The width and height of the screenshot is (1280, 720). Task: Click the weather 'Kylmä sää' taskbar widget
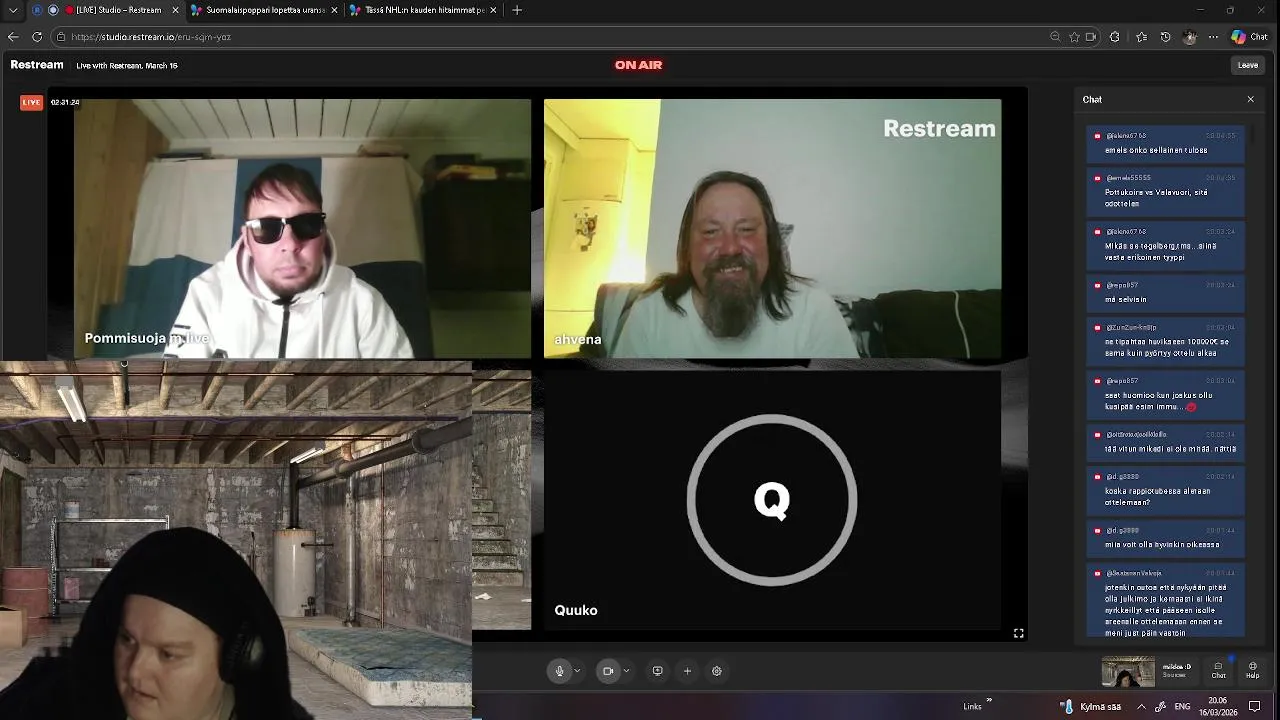(x=1092, y=706)
